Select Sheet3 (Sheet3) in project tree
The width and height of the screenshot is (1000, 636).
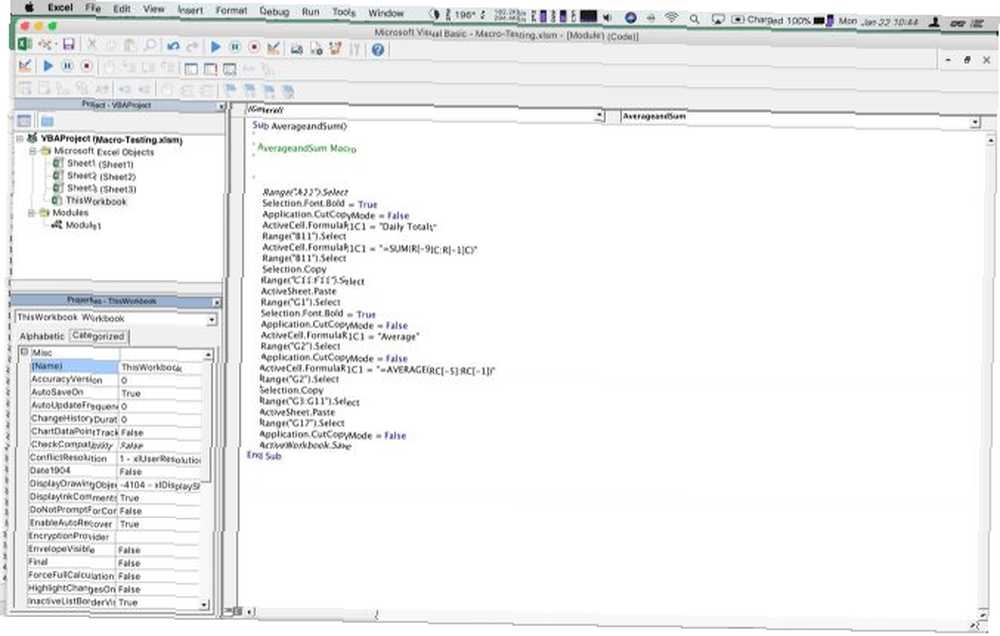(101, 188)
